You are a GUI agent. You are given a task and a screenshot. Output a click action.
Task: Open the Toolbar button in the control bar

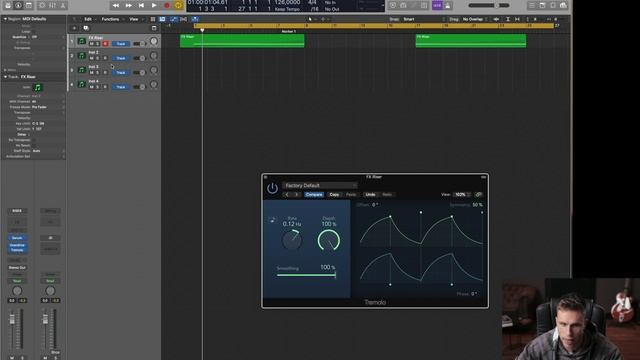click(x=29, y=5)
